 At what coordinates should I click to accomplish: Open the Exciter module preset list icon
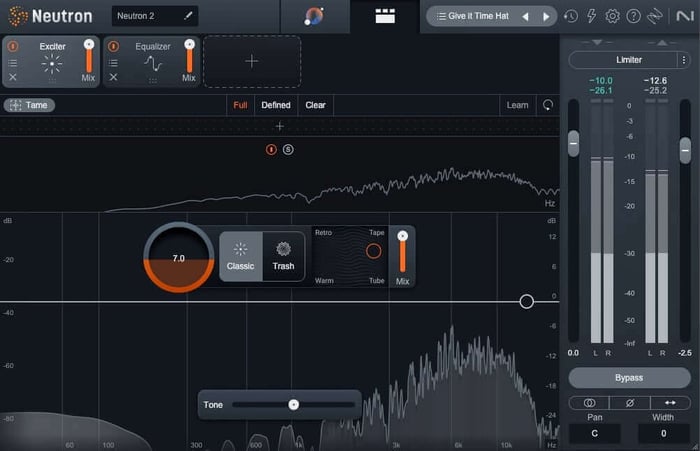click(13, 63)
